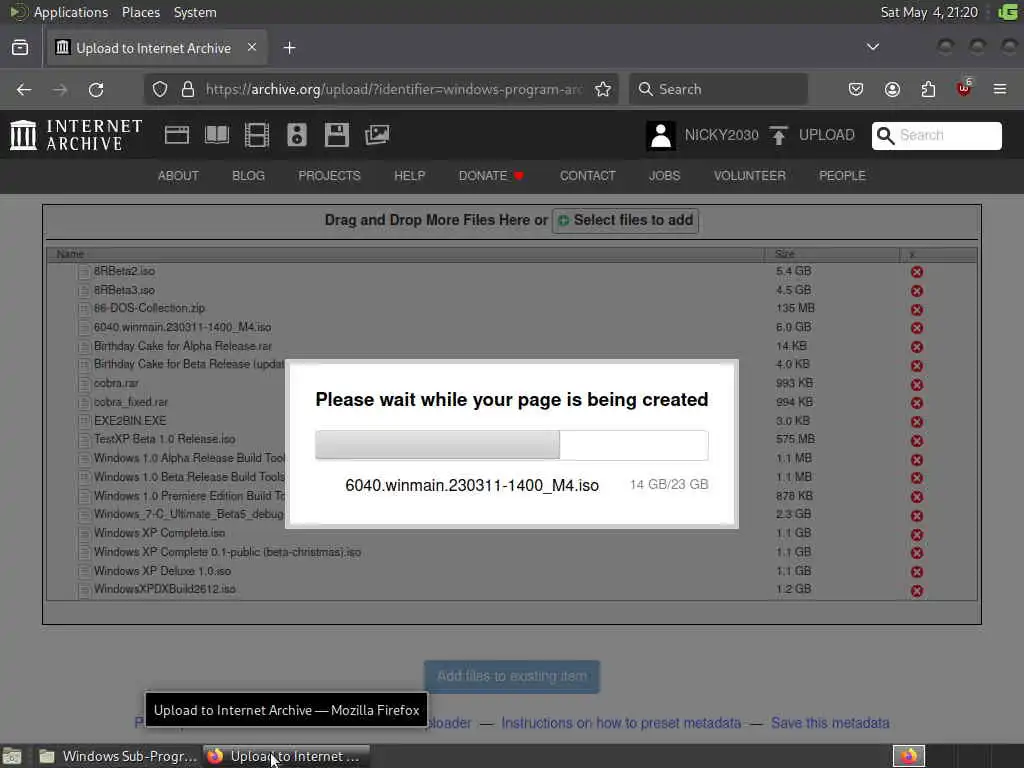Open Instructions on how to preset metadata
The width and height of the screenshot is (1024, 768).
click(x=621, y=723)
